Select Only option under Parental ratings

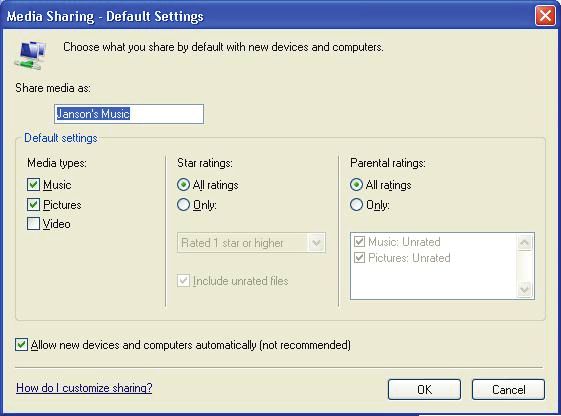click(356, 205)
